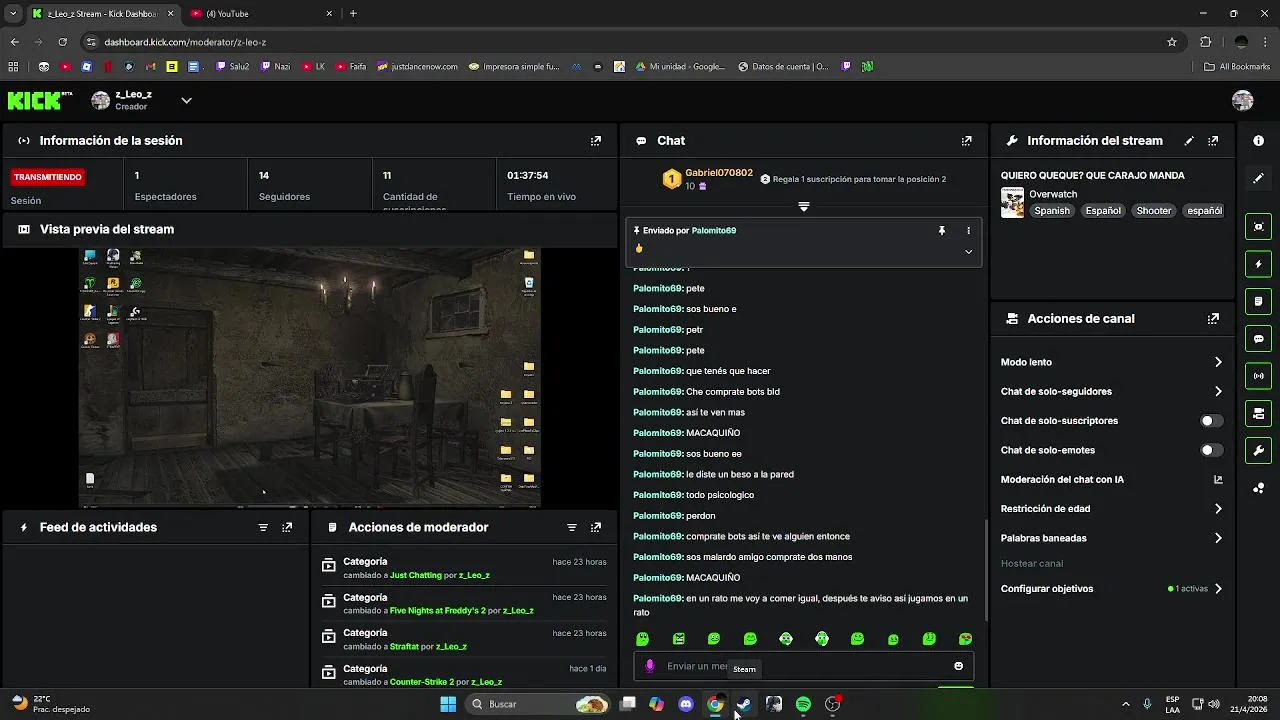
Task: Open Five Nights at Freddy's 2 link
Action: tap(437, 611)
